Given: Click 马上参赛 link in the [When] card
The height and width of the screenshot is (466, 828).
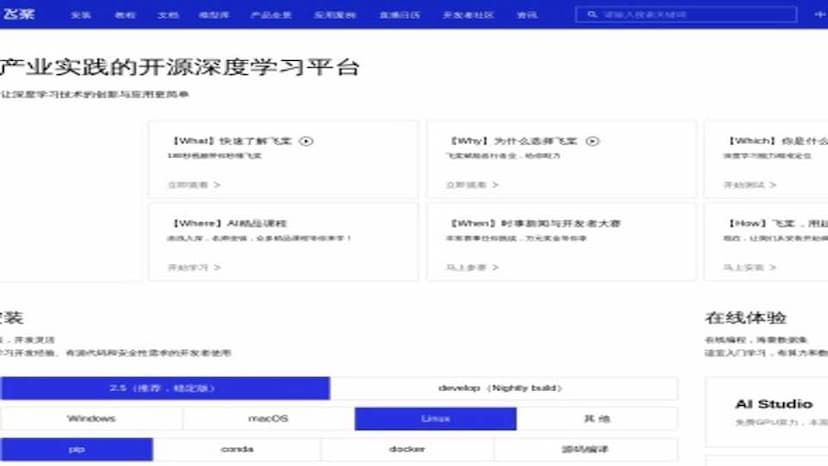Looking at the screenshot, I should [472, 267].
